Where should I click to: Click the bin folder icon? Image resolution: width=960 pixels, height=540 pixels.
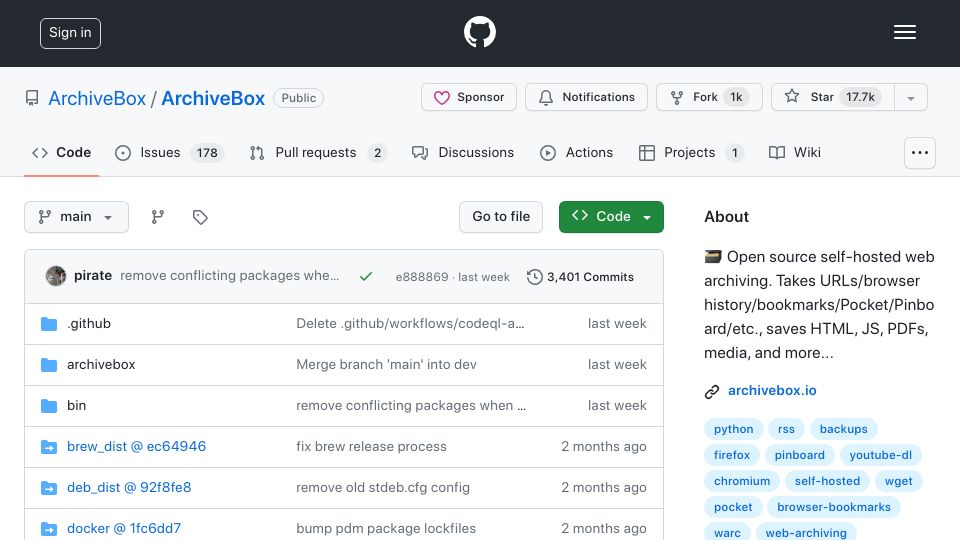coord(49,406)
